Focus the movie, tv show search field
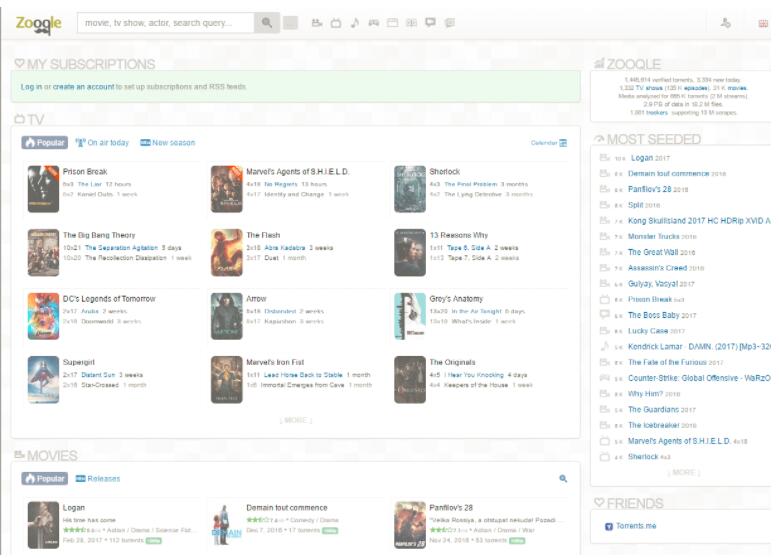The height and width of the screenshot is (558, 779). click(166, 23)
